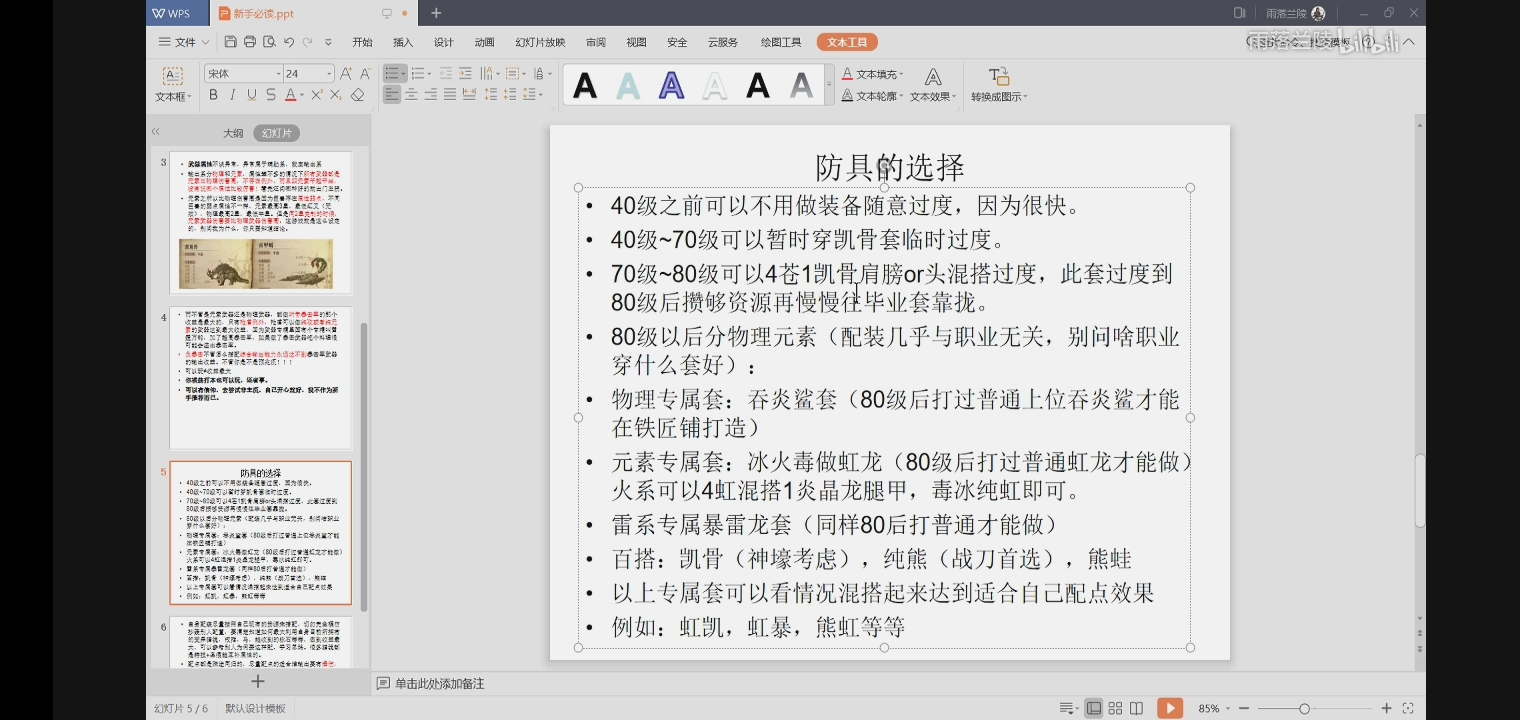Open Help question mark icon

click(1368, 42)
